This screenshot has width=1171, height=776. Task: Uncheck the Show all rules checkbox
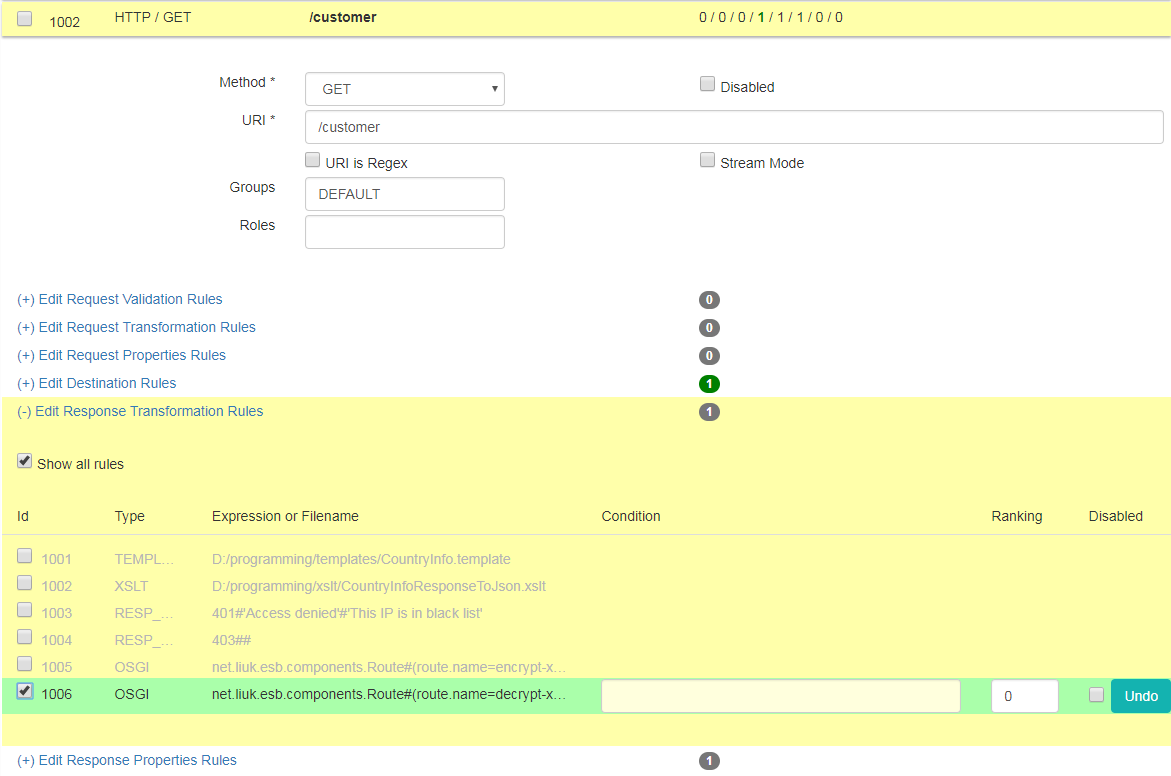point(25,461)
